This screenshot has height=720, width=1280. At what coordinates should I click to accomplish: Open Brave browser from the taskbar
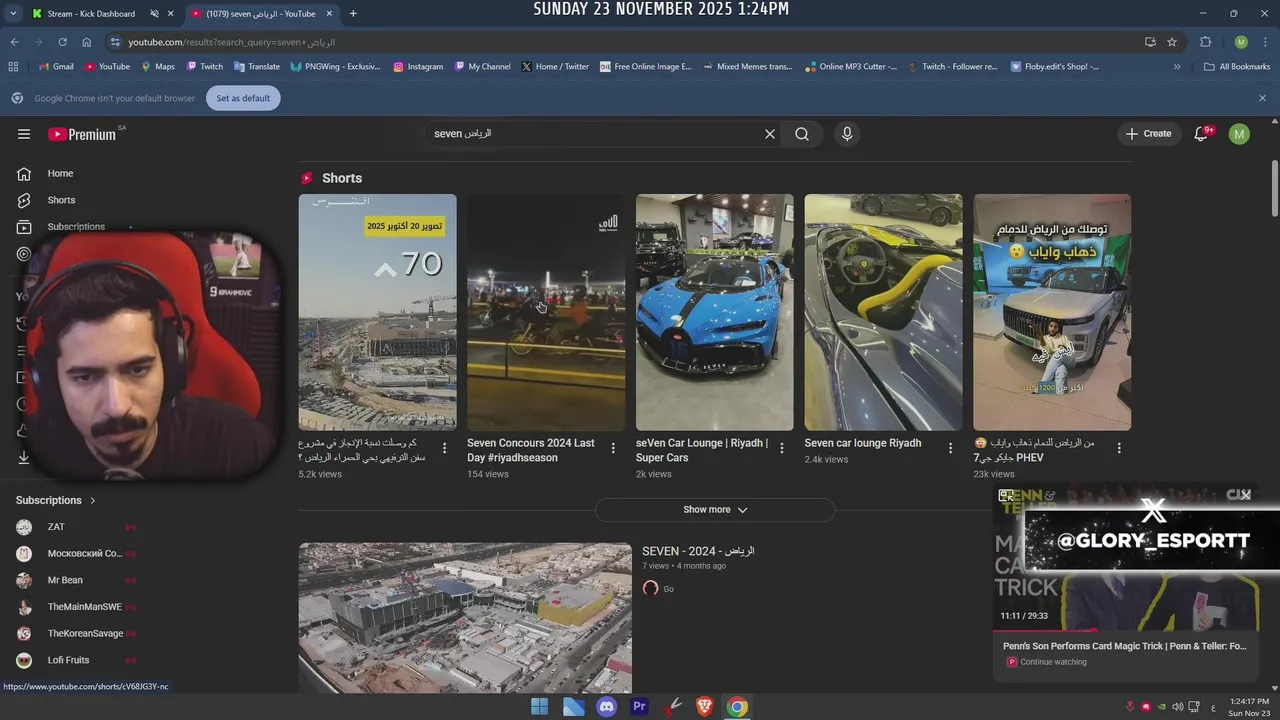point(704,707)
